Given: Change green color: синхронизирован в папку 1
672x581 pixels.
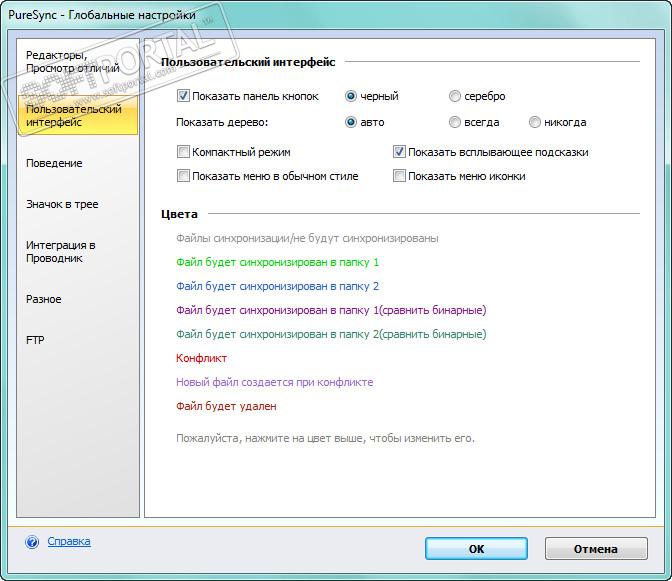Looking at the screenshot, I should [277, 262].
